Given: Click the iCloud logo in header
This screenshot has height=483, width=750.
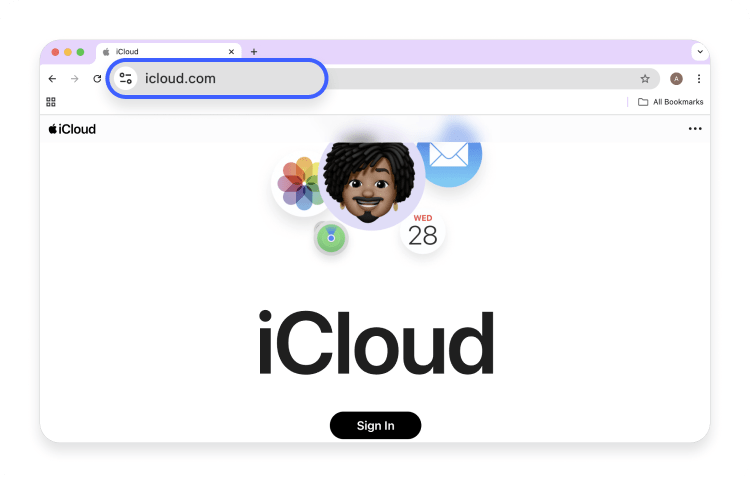Looking at the screenshot, I should tap(72, 129).
